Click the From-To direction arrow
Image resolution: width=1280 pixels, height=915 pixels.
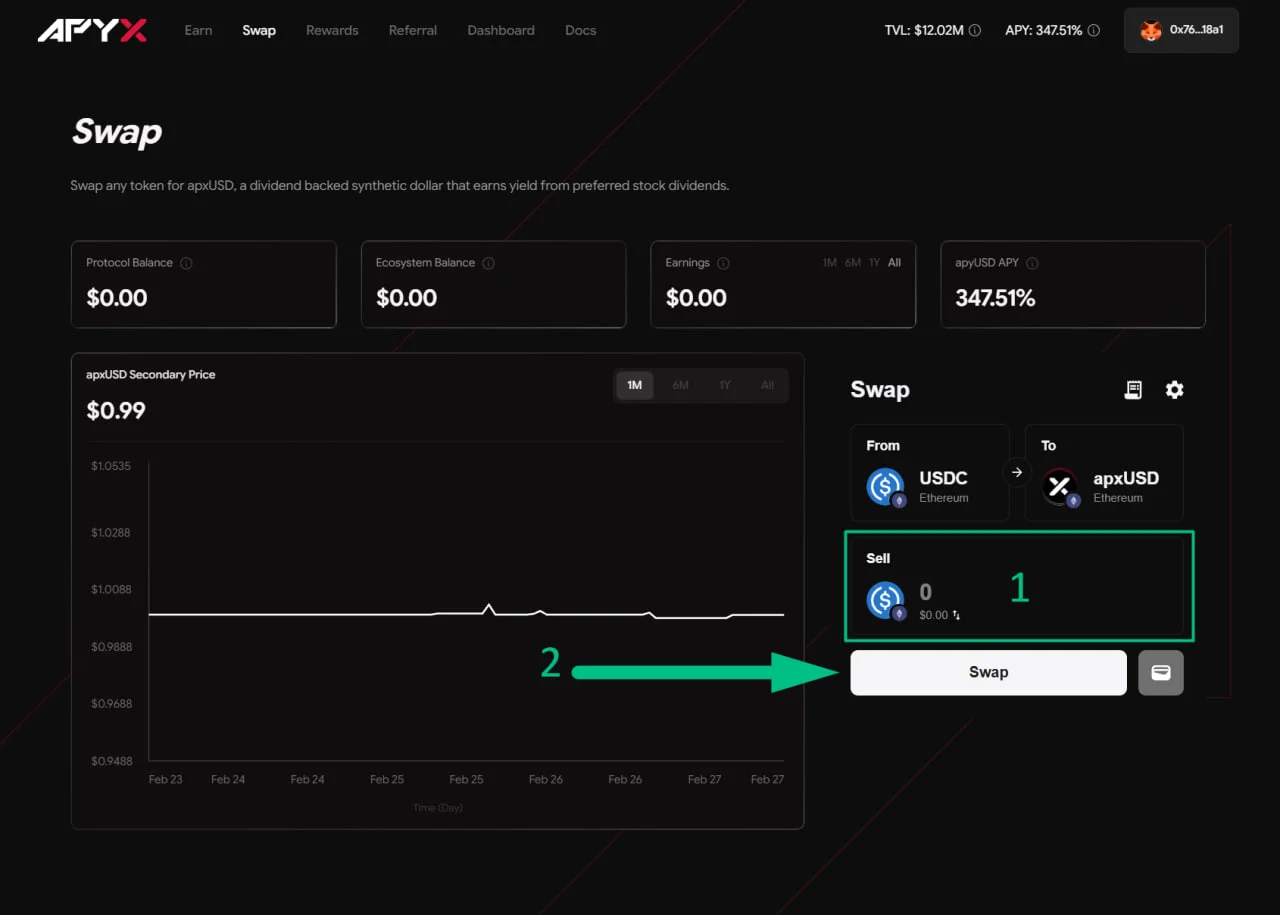(1017, 472)
